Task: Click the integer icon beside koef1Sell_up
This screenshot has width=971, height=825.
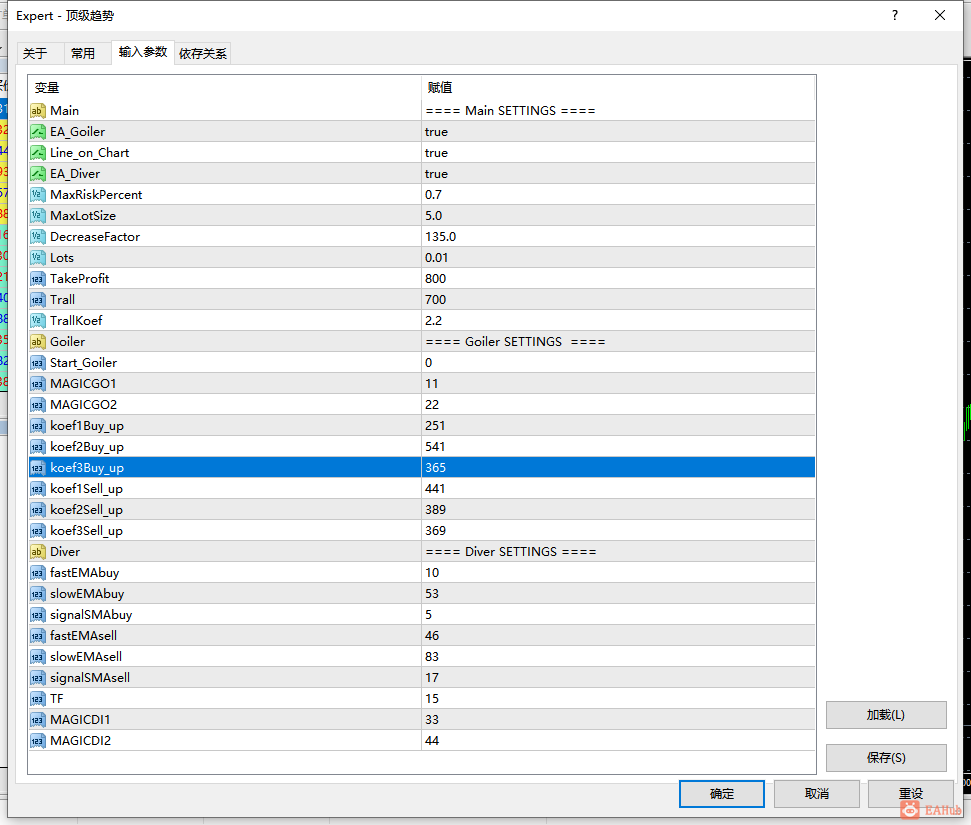Action: (x=38, y=489)
